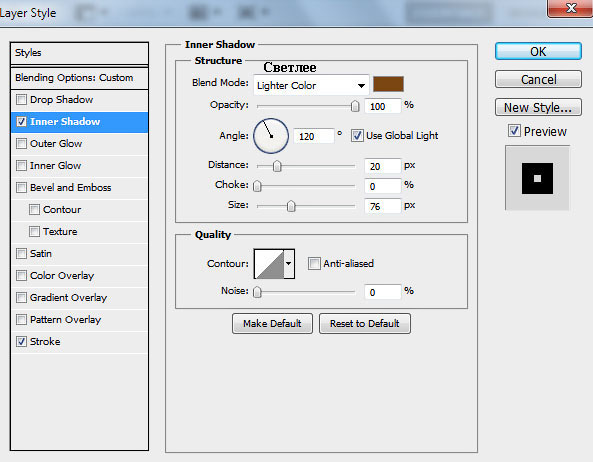593x462 pixels.
Task: Tick the Bevel and Emboss checkbox
Action: [22, 188]
